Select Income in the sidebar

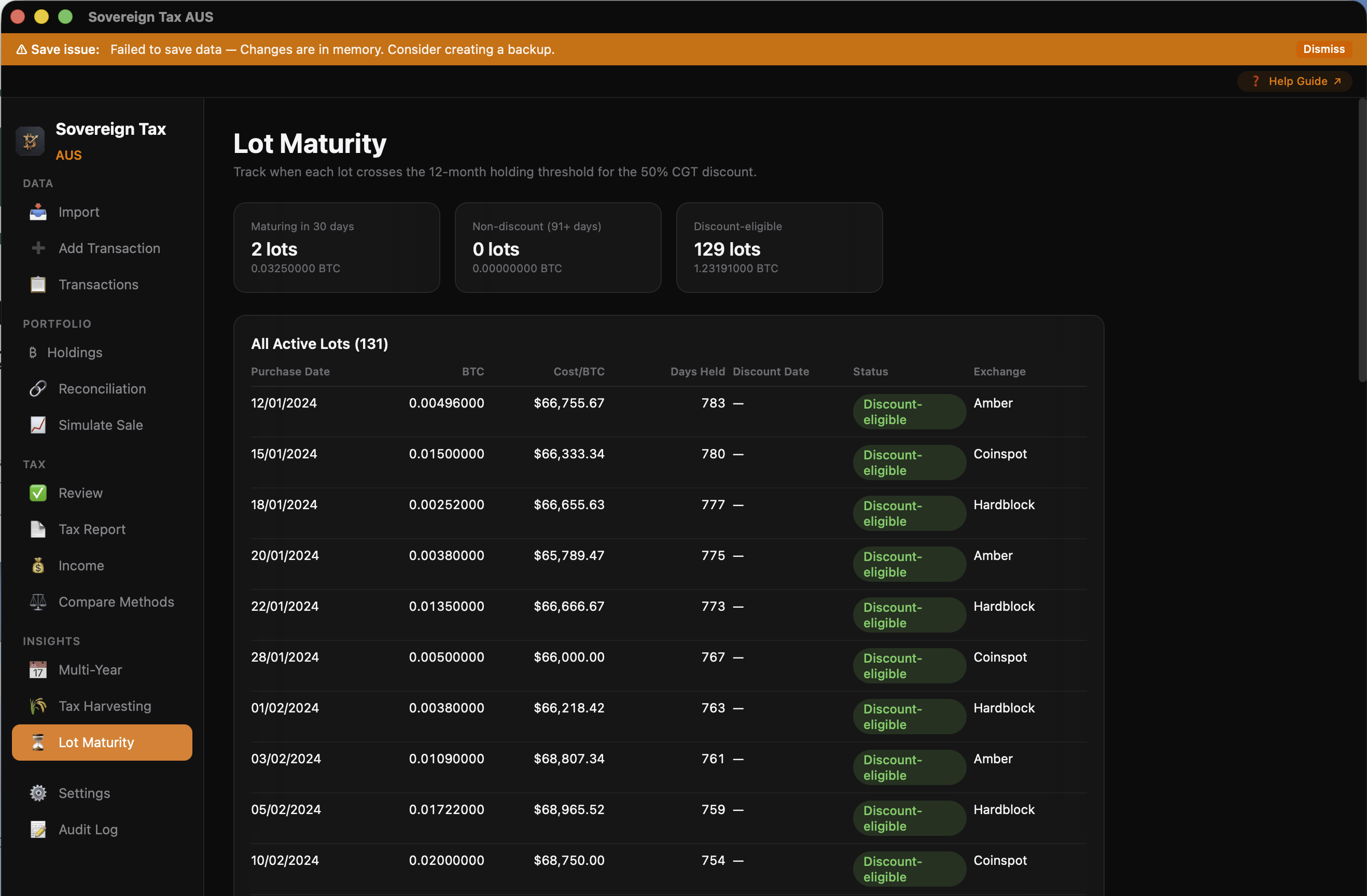[x=81, y=566]
